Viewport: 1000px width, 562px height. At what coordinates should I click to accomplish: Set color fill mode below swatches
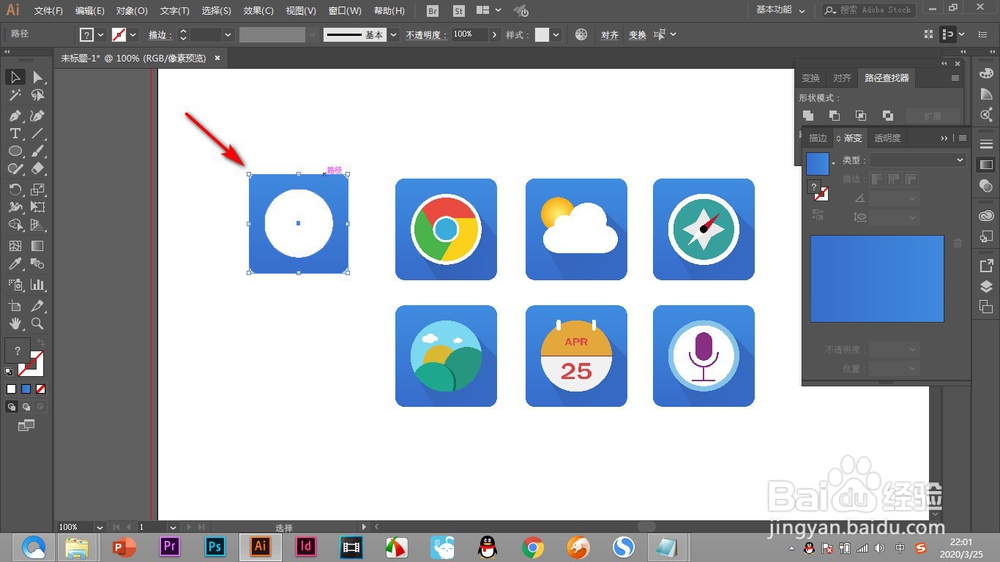[11, 389]
